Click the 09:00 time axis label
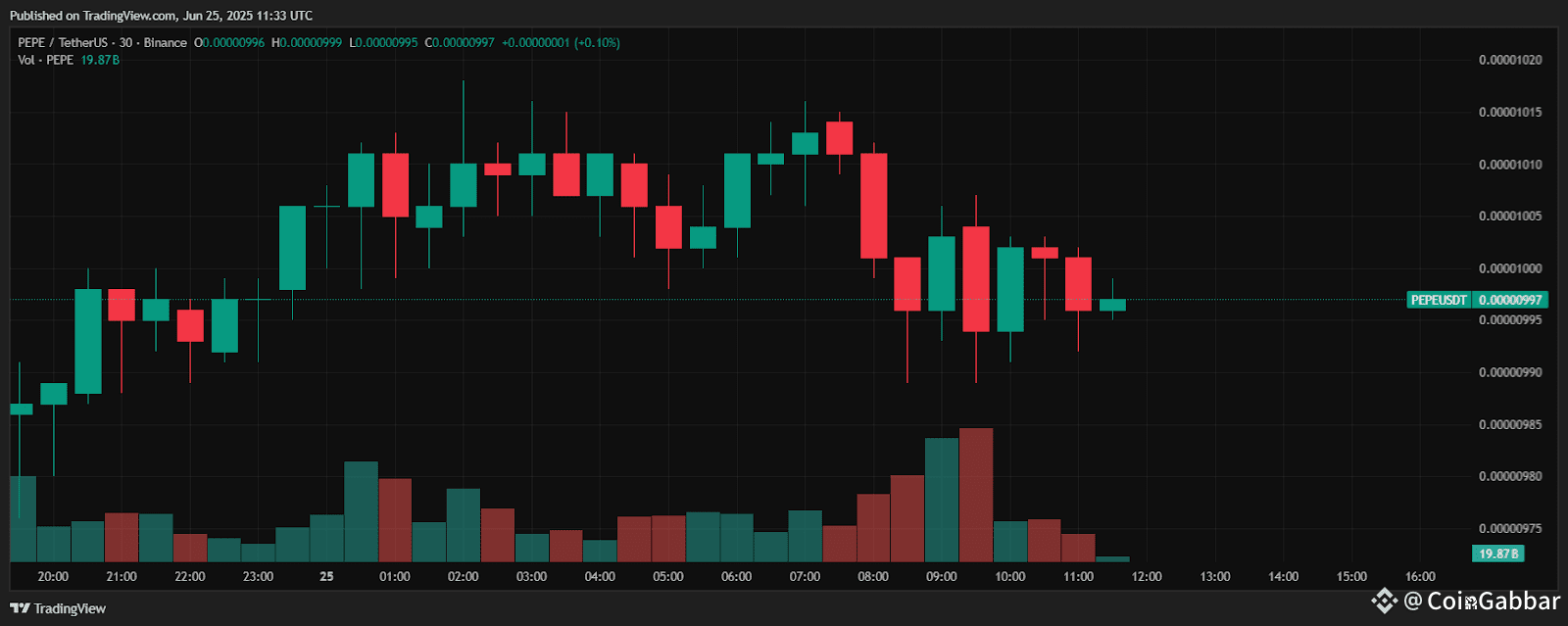Image resolution: width=1568 pixels, height=626 pixels. 942,576
